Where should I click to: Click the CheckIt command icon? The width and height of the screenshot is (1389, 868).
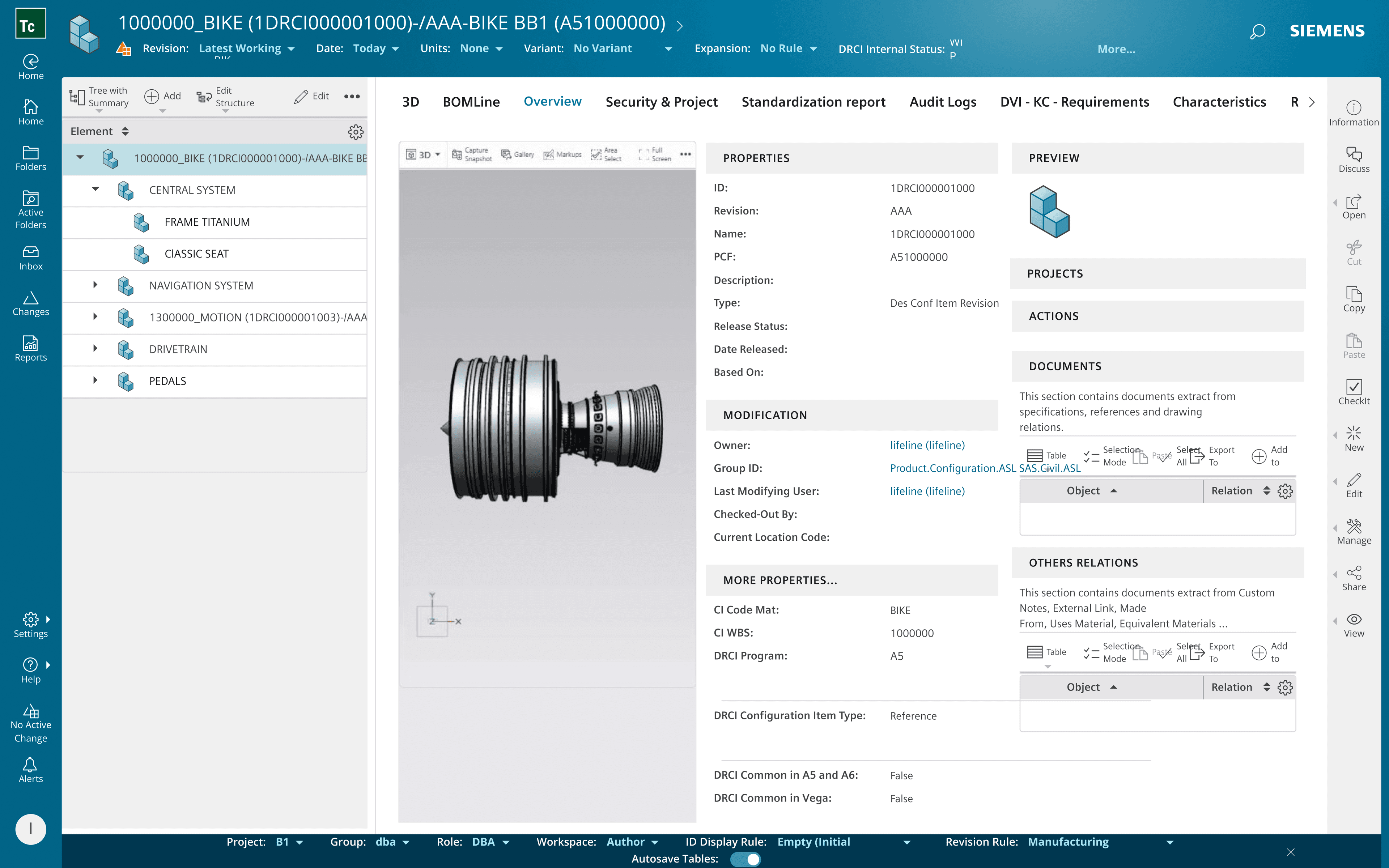coord(1354,393)
